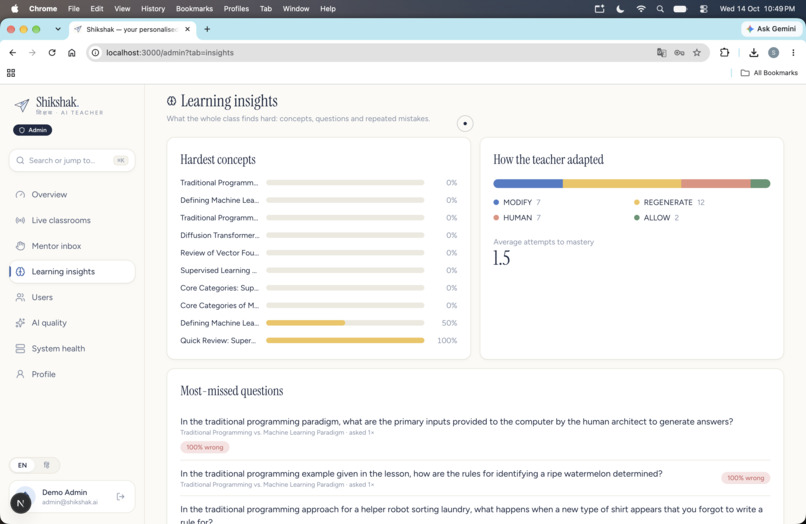
Task: Click the Admin role badge
Action: [x=32, y=130]
